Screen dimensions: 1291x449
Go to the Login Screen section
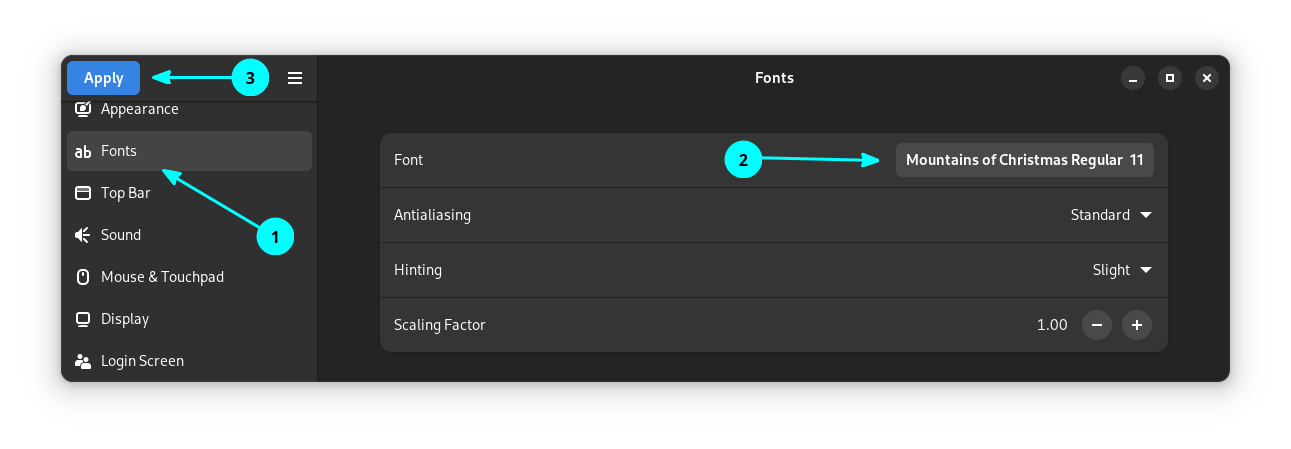(142, 361)
